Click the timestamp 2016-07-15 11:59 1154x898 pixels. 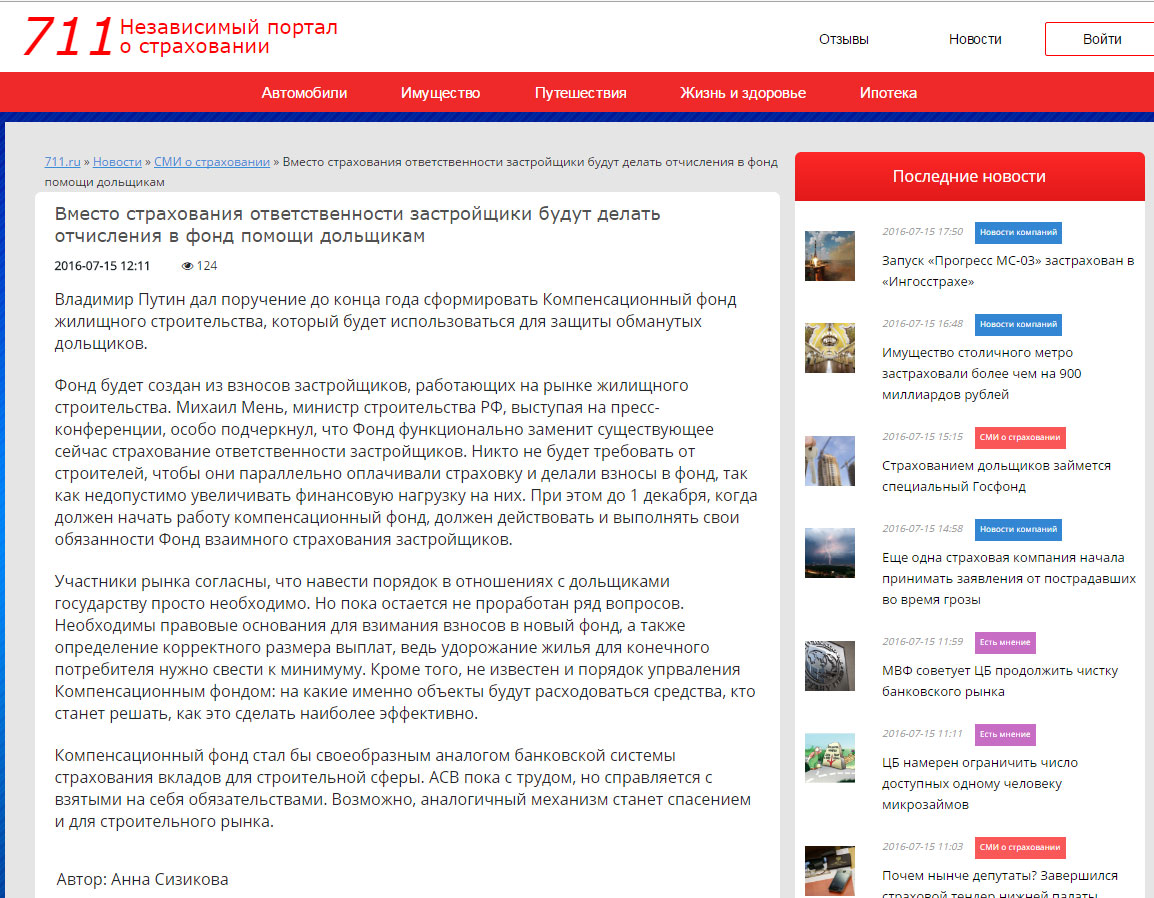922,642
